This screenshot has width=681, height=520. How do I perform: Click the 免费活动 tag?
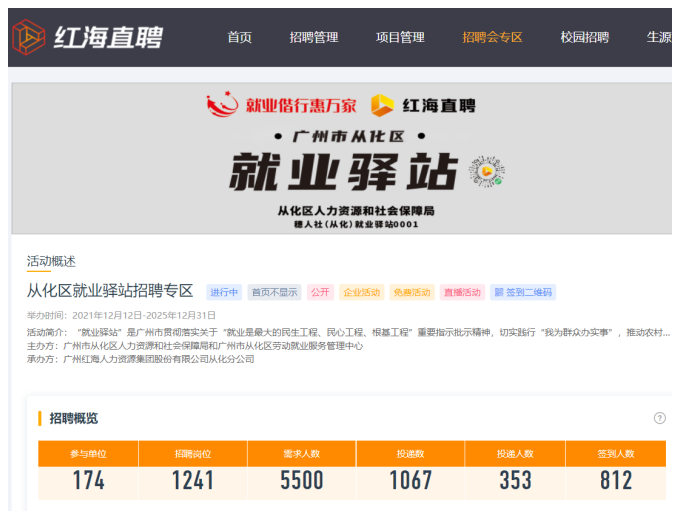coord(411,293)
